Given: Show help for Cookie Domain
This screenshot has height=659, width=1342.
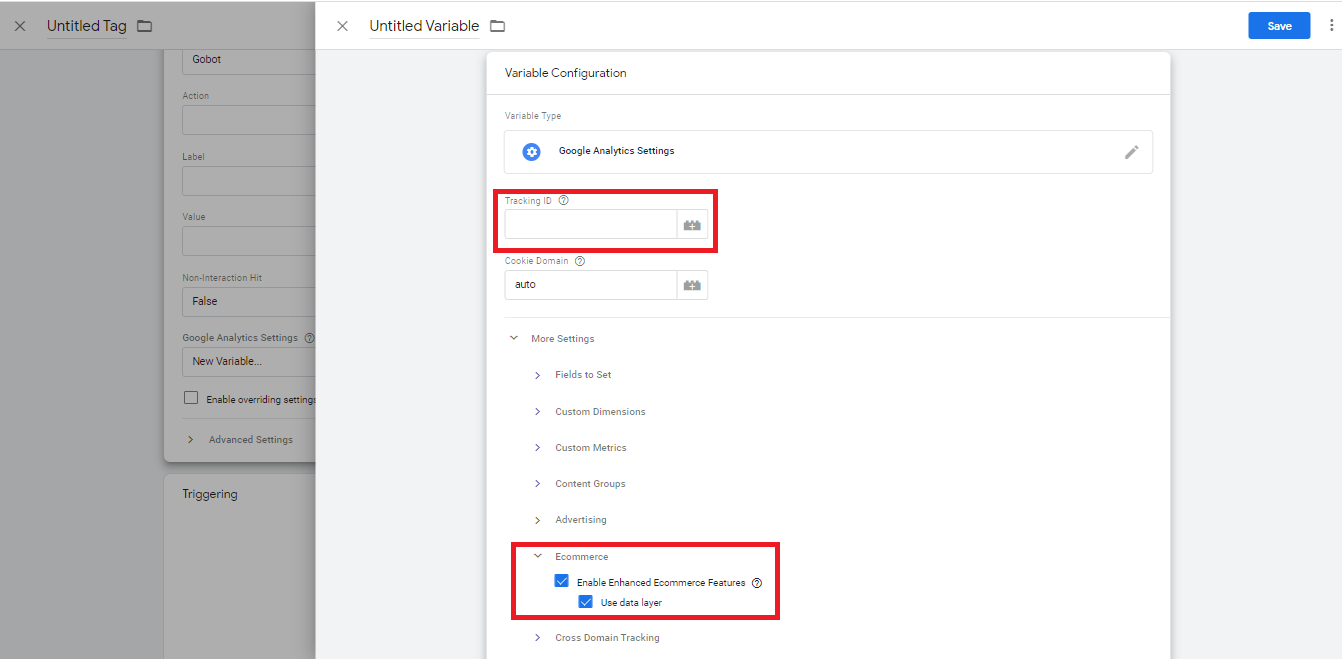Looking at the screenshot, I should click(580, 261).
